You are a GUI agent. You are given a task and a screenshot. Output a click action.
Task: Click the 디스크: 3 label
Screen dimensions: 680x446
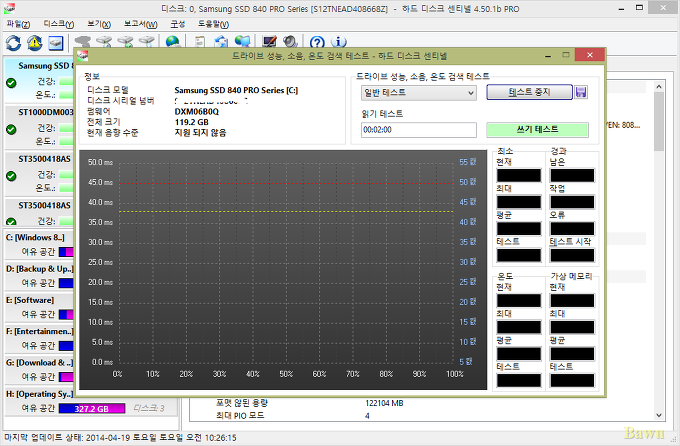click(x=149, y=408)
